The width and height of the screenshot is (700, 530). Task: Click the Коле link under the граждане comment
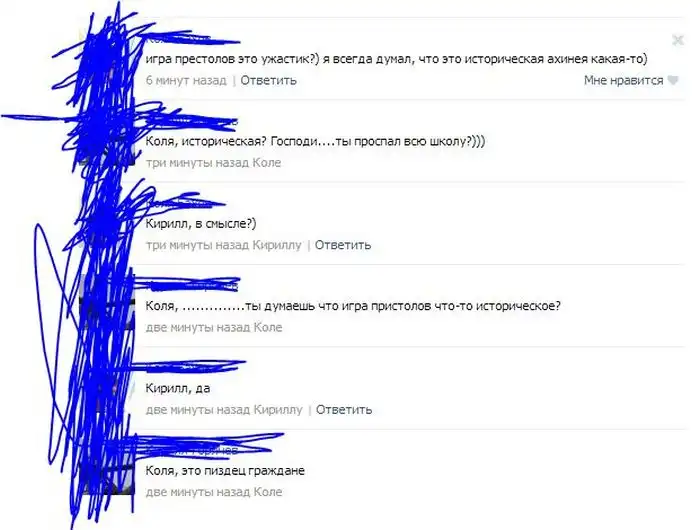click(x=268, y=492)
